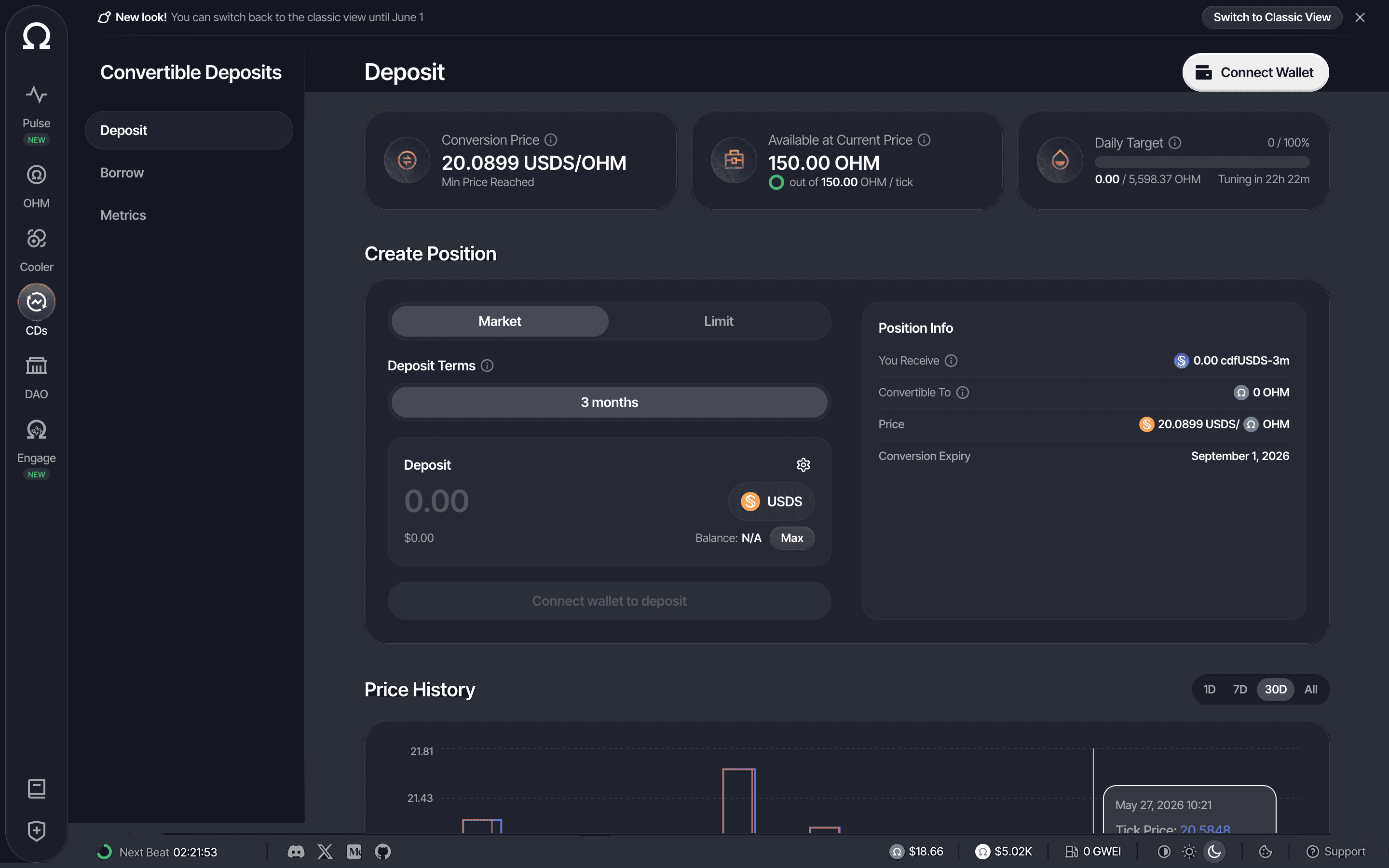Image resolution: width=1389 pixels, height=868 pixels.
Task: Switch to dark theme moon icon
Action: coord(1214,851)
